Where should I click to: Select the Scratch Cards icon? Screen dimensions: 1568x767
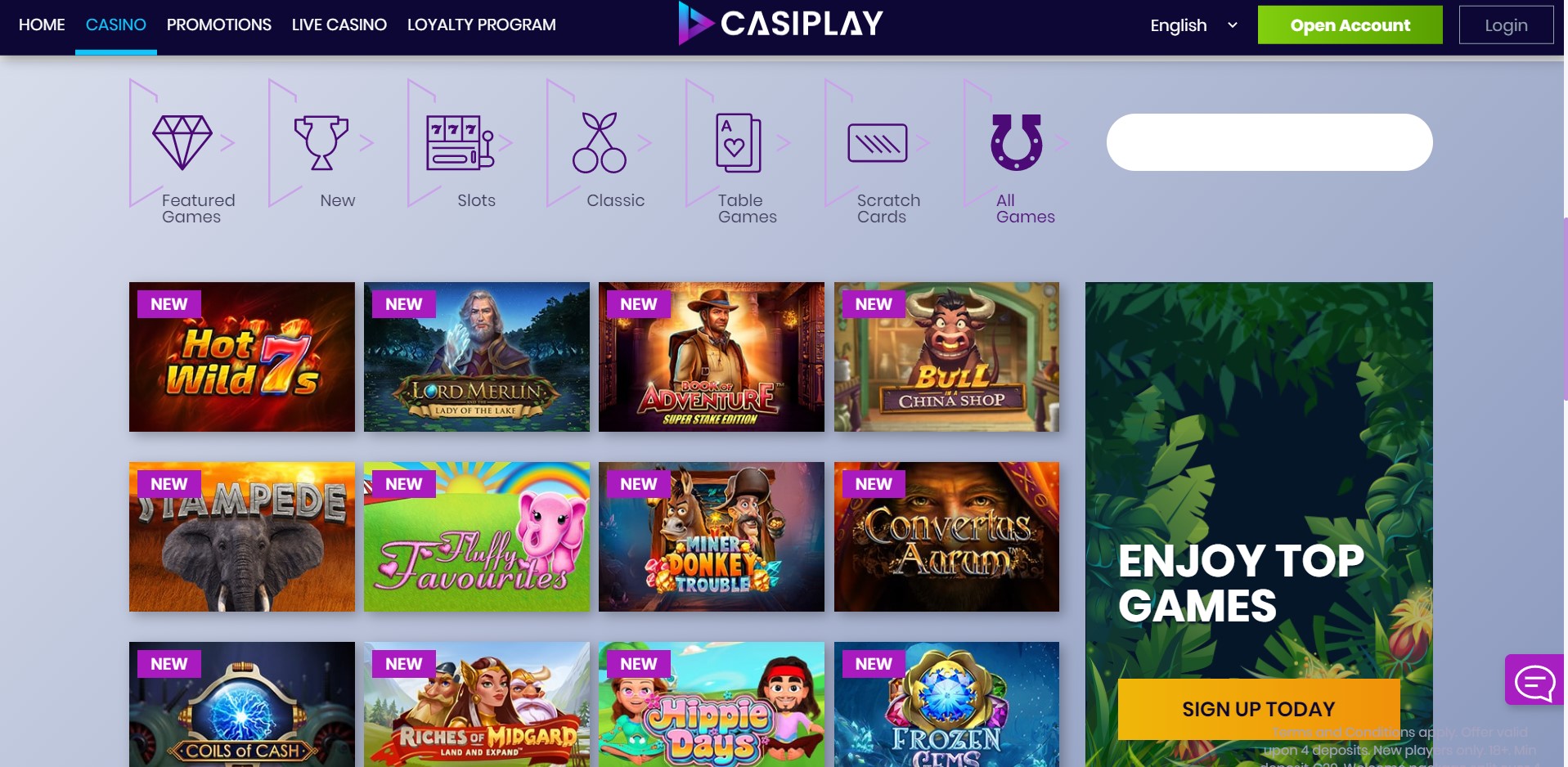tap(878, 143)
